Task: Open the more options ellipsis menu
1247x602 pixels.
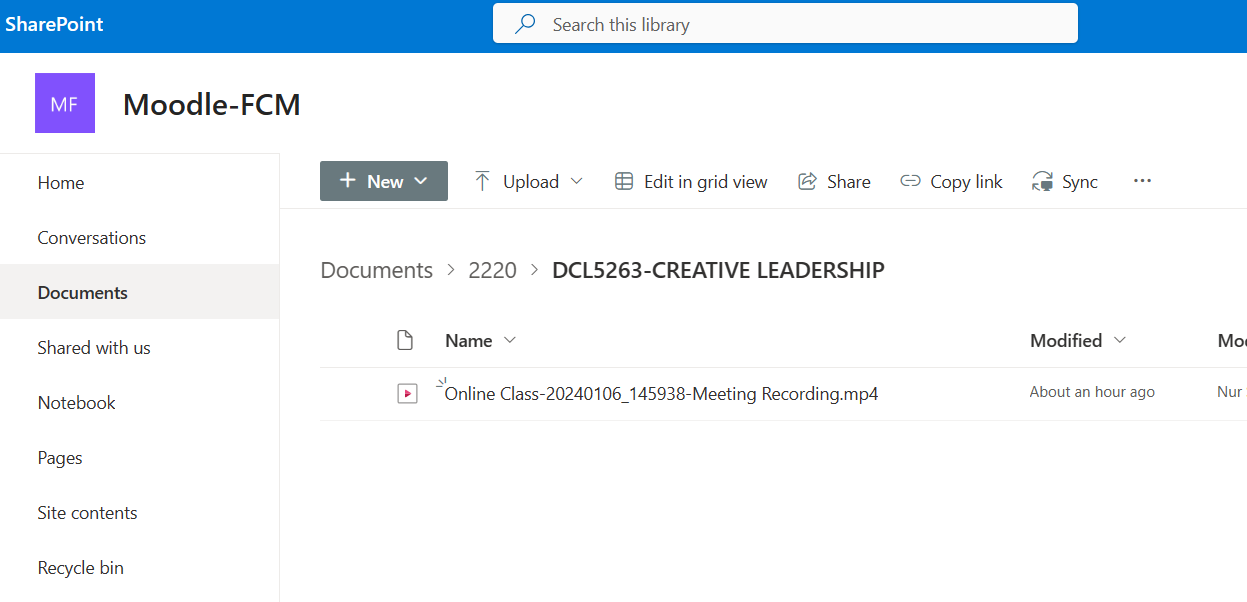Action: pos(1142,181)
